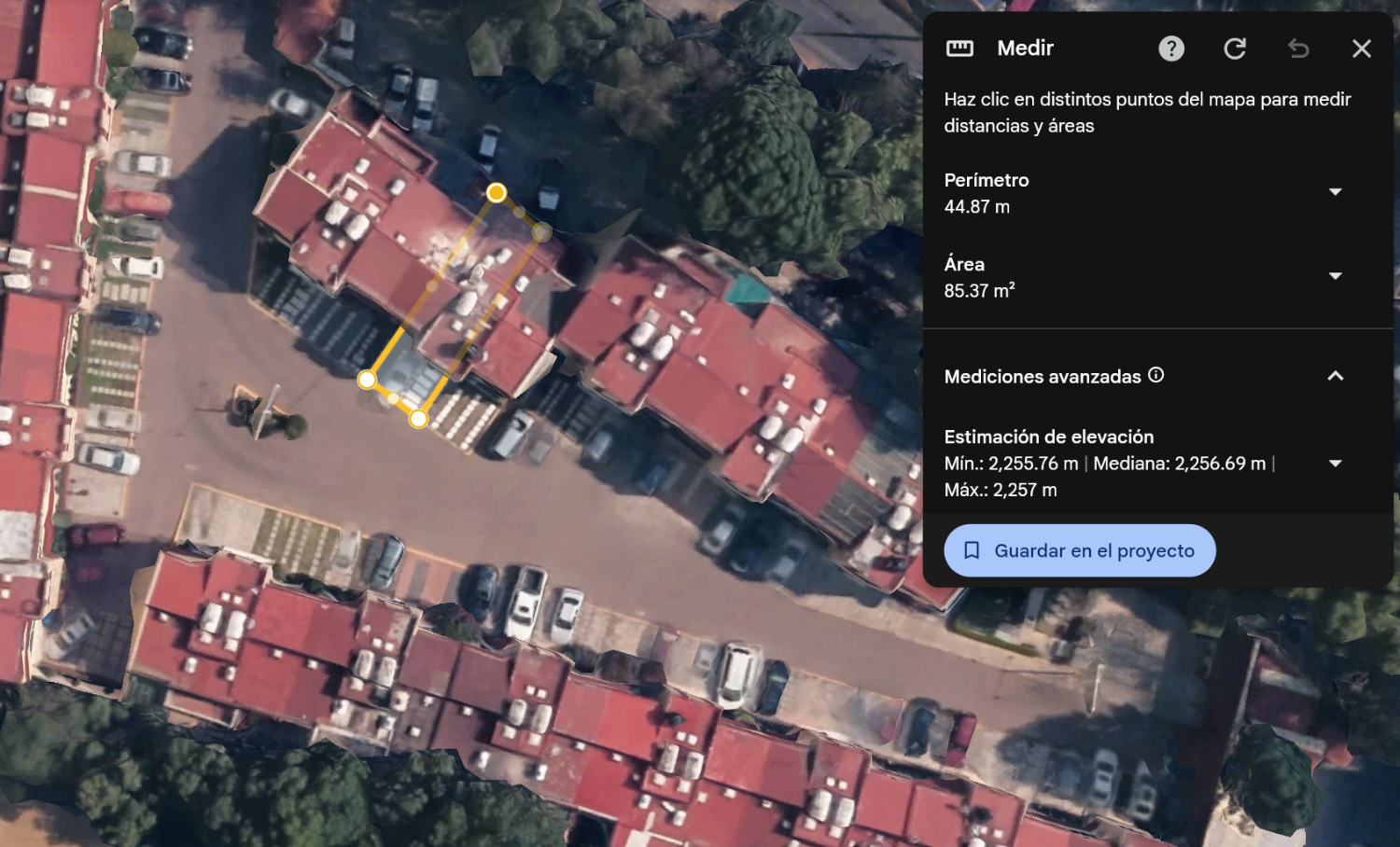1400x847 pixels.
Task: Click the ruler icon beside Medir
Action: pos(959,49)
